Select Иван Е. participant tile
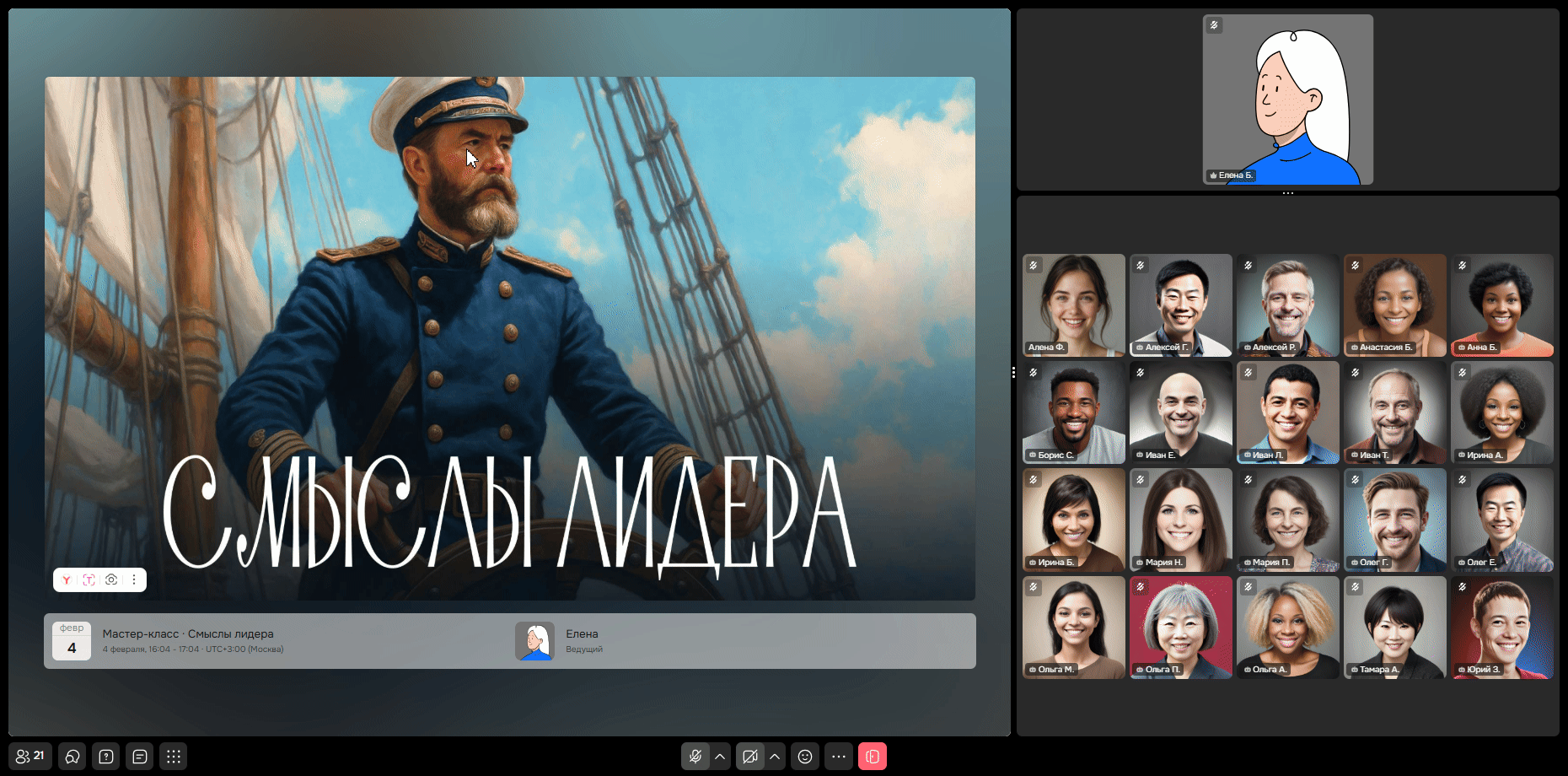1568x776 pixels. coord(1181,412)
